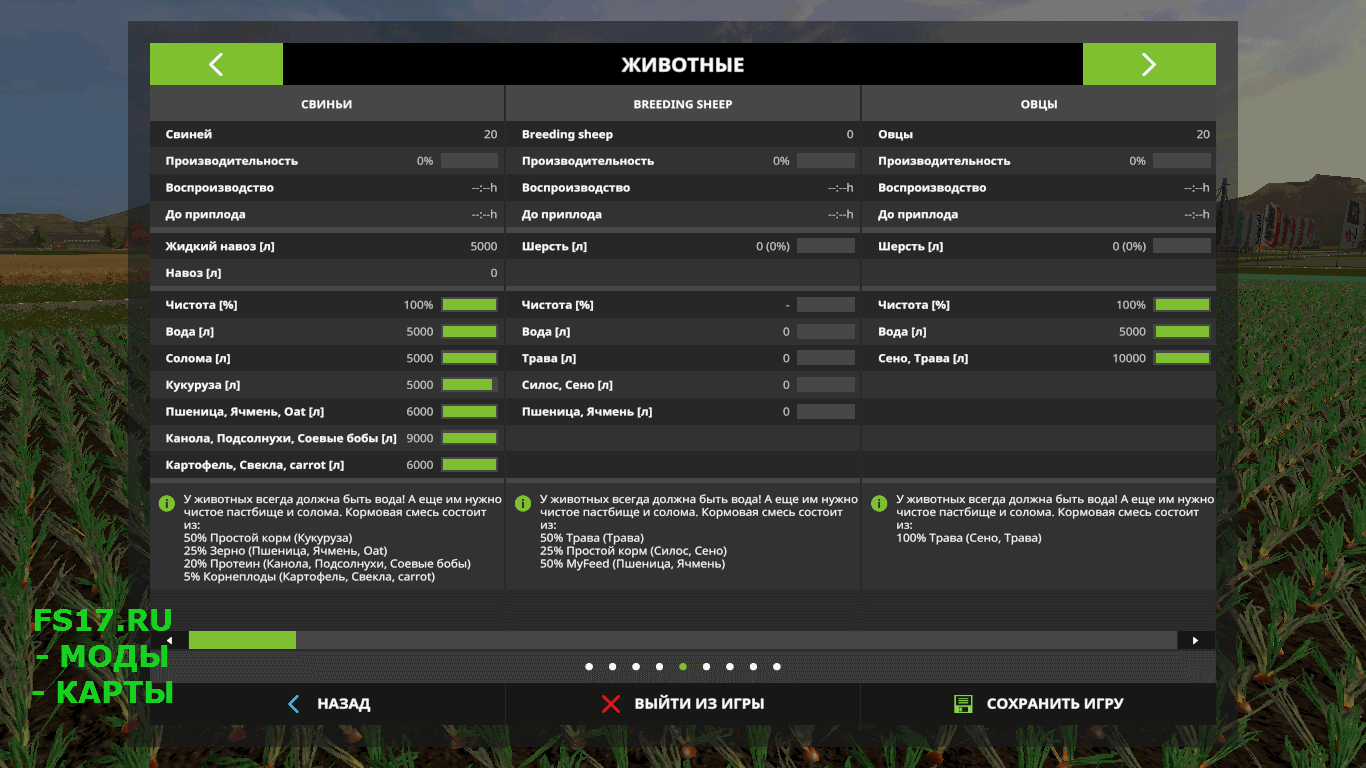Image resolution: width=1366 pixels, height=768 pixels.
Task: Go to previous page with left arrow
Action: pos(216,64)
